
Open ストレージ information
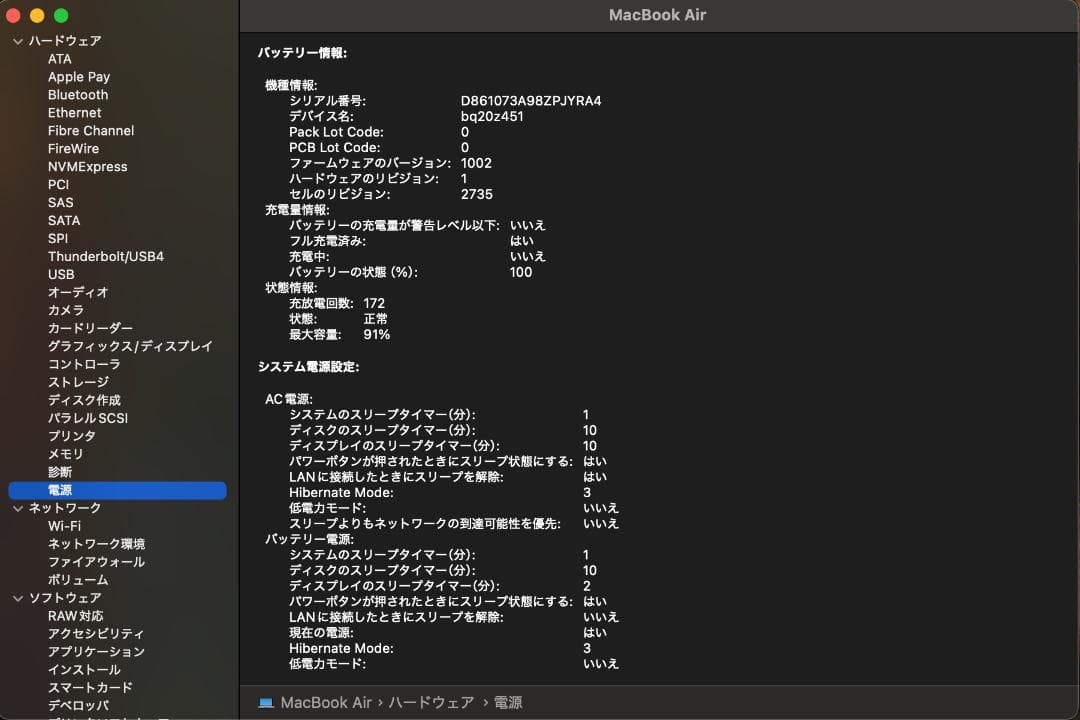(78, 382)
